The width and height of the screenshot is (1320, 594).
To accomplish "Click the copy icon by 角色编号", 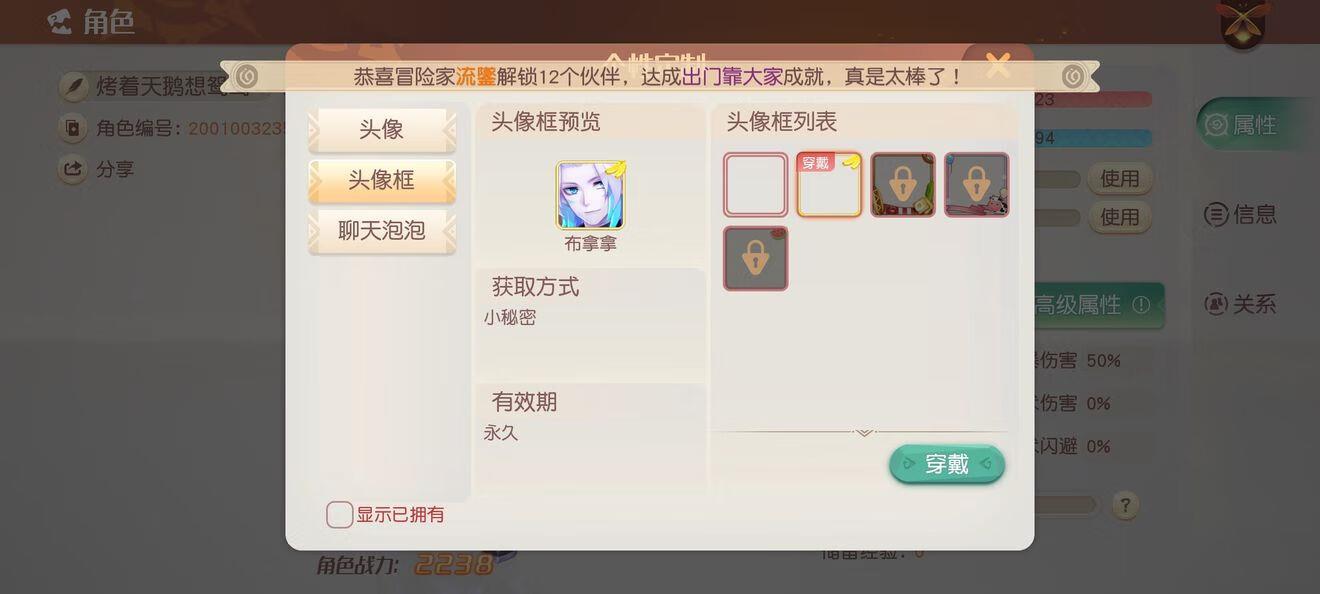I will tap(73, 128).
